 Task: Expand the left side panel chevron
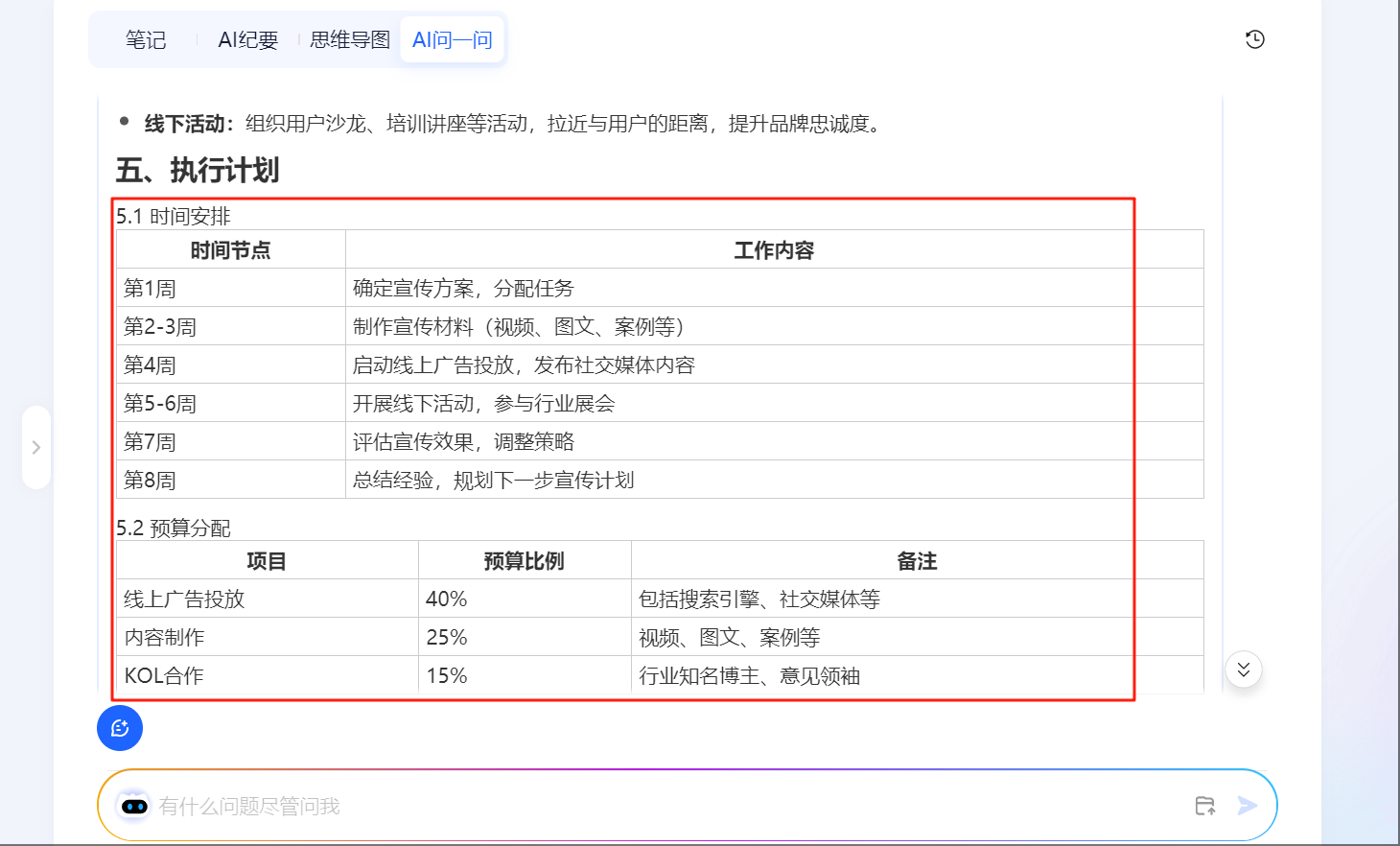point(36,447)
